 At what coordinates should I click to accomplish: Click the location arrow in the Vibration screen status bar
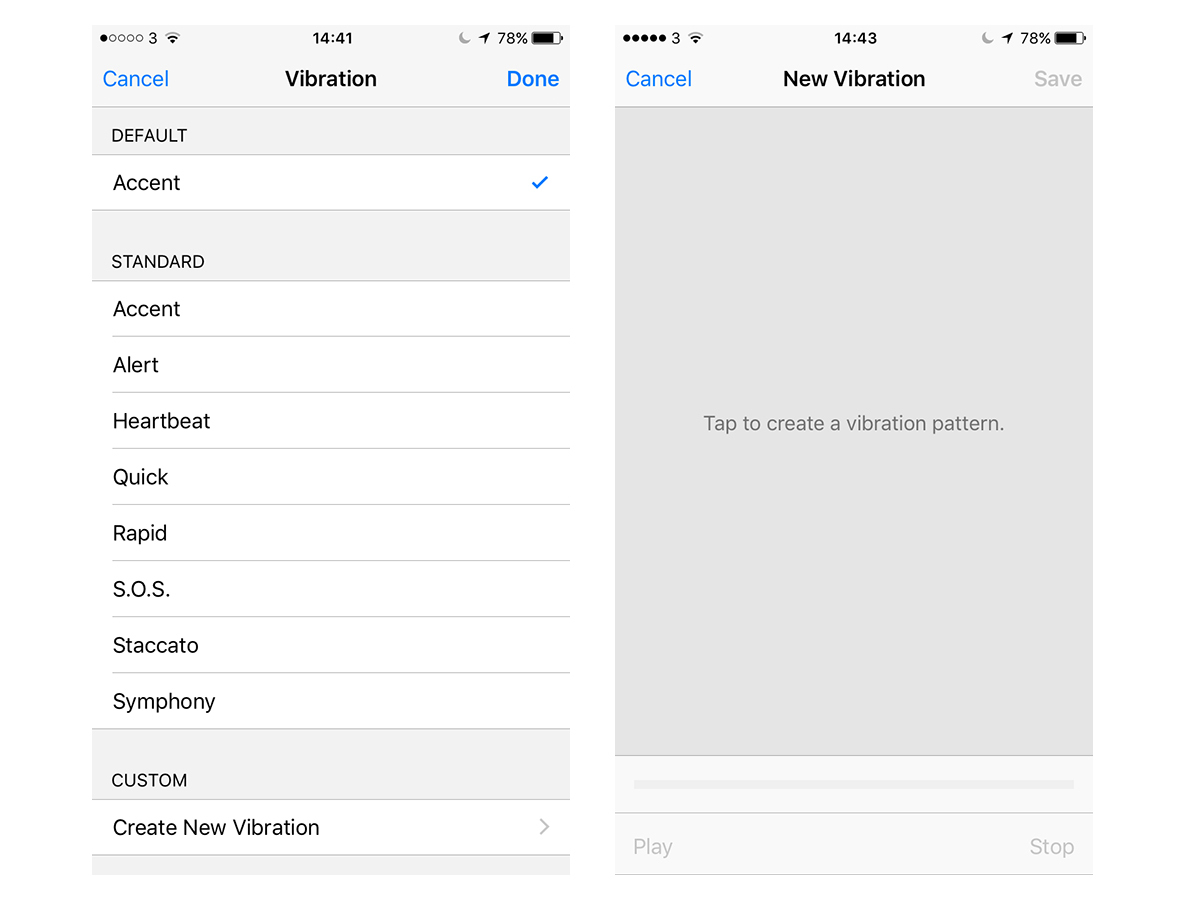tap(485, 38)
